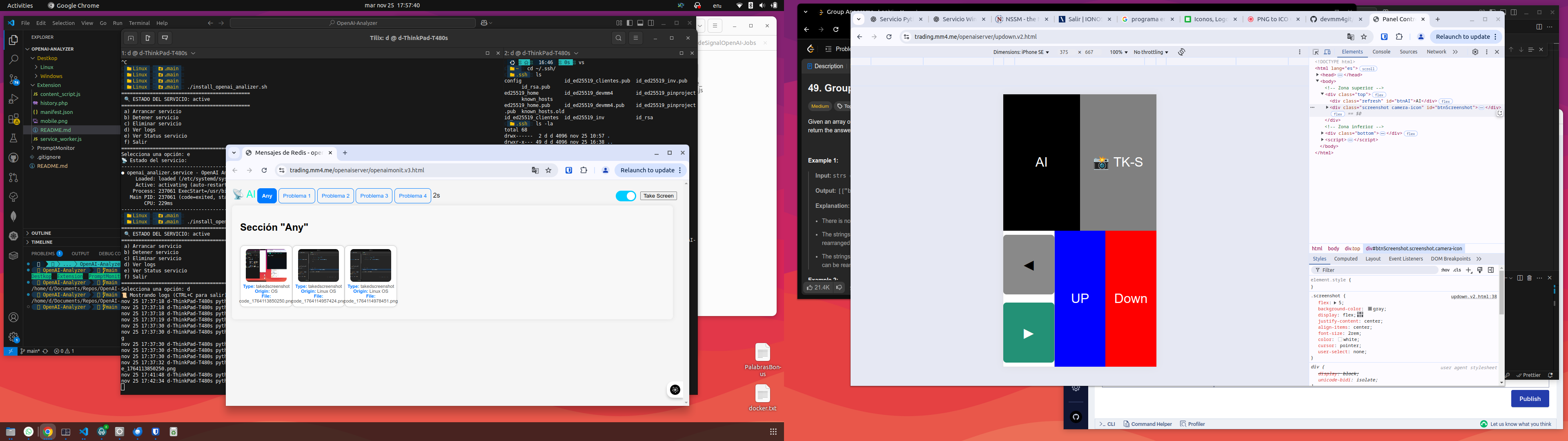Screen dimensions: 1568x441
Task: Open the Terminal menu in VS Code
Action: tap(139, 23)
